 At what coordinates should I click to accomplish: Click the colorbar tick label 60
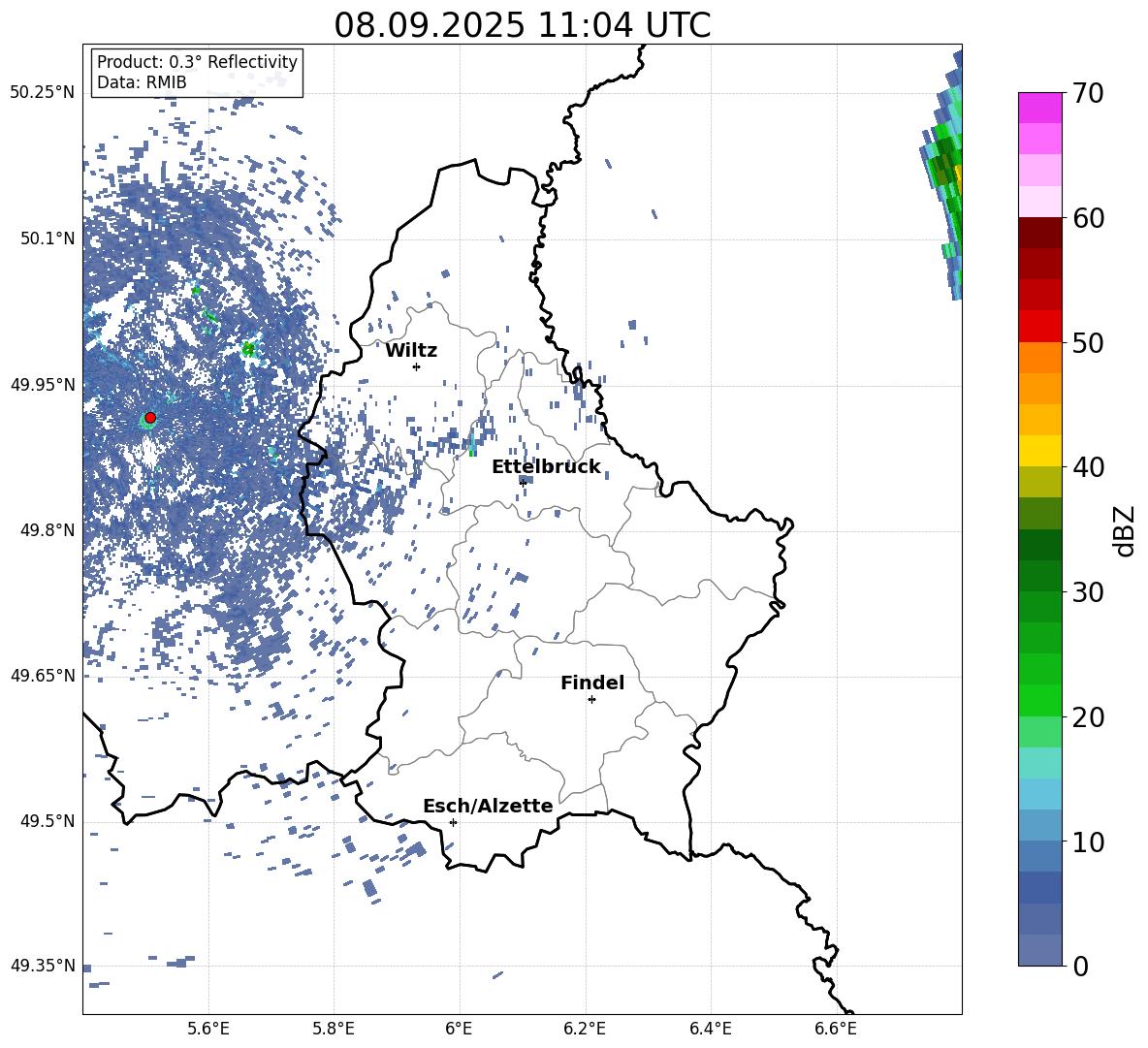pyautogui.click(x=1088, y=218)
